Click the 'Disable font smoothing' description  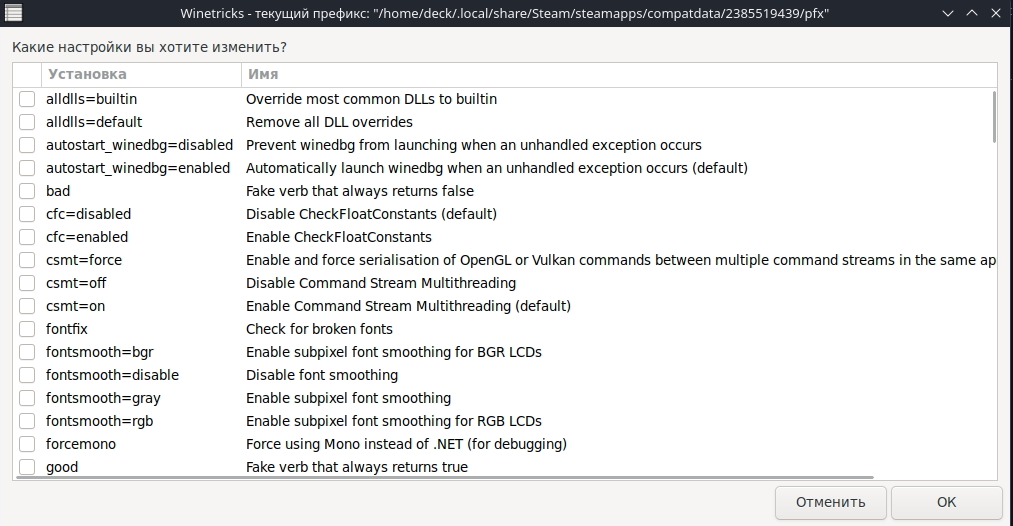tap(322, 375)
